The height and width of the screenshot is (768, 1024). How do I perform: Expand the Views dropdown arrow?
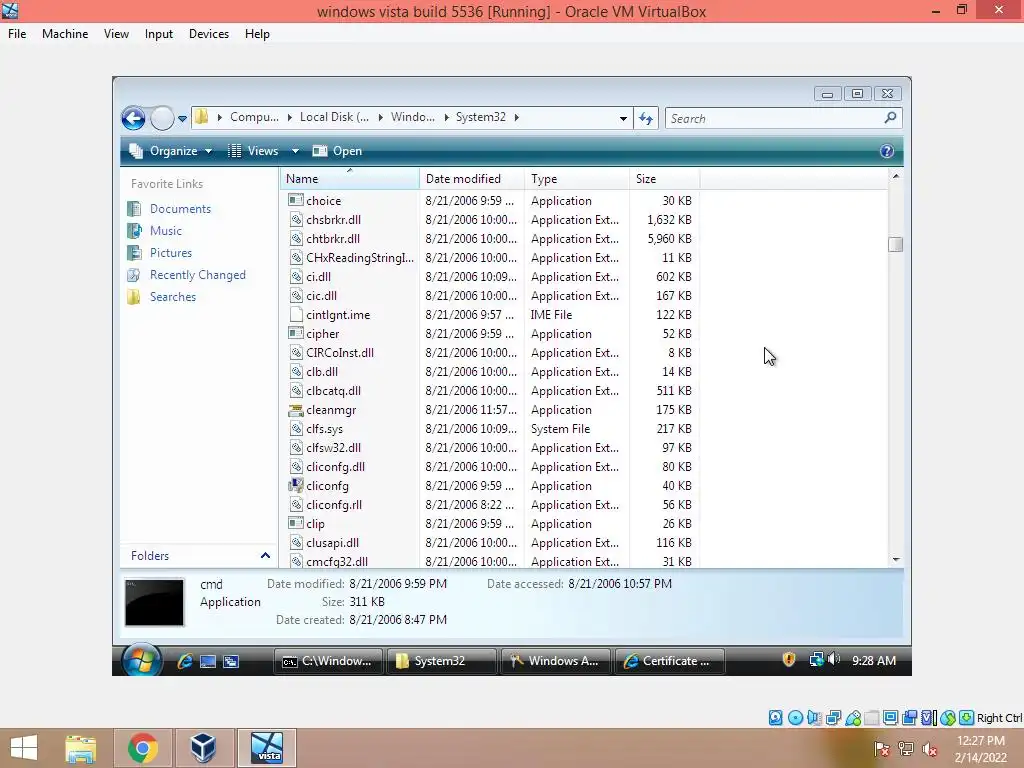(x=295, y=151)
